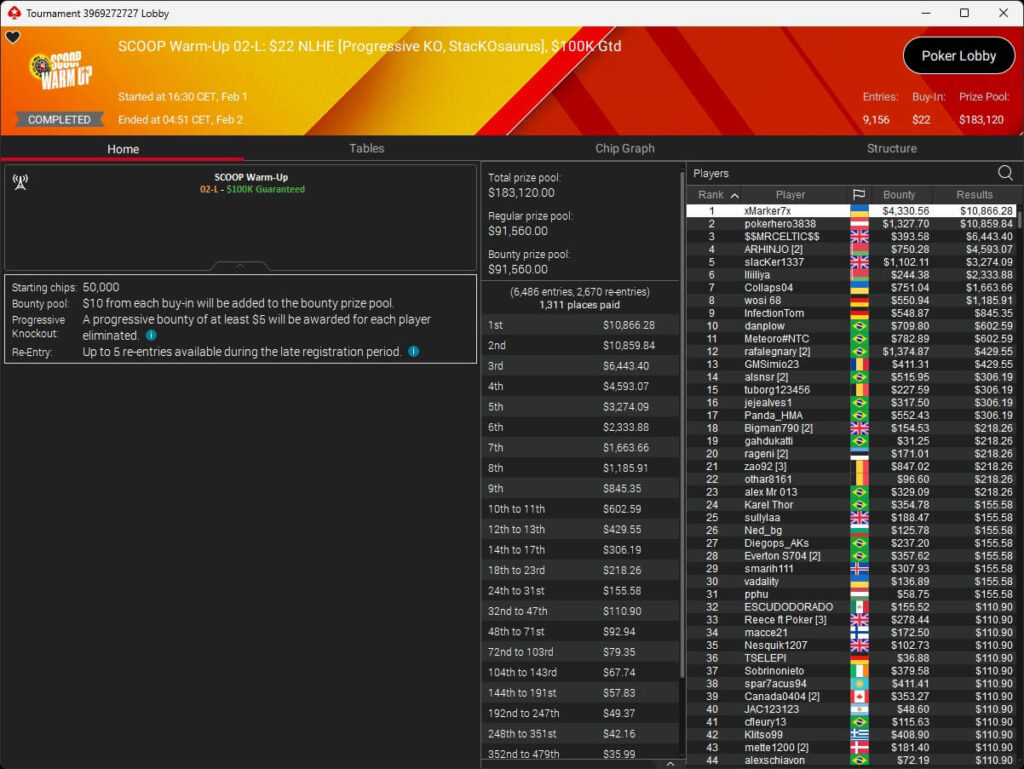Click the heart favorite icon
The height and width of the screenshot is (769, 1024).
(12, 38)
